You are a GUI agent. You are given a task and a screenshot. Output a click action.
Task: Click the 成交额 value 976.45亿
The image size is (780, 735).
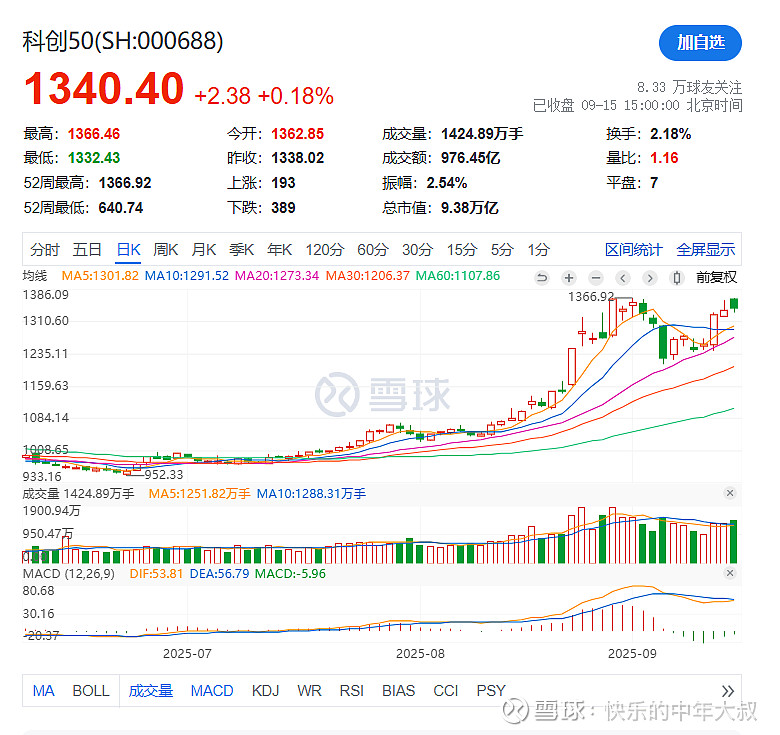[x=470, y=158]
